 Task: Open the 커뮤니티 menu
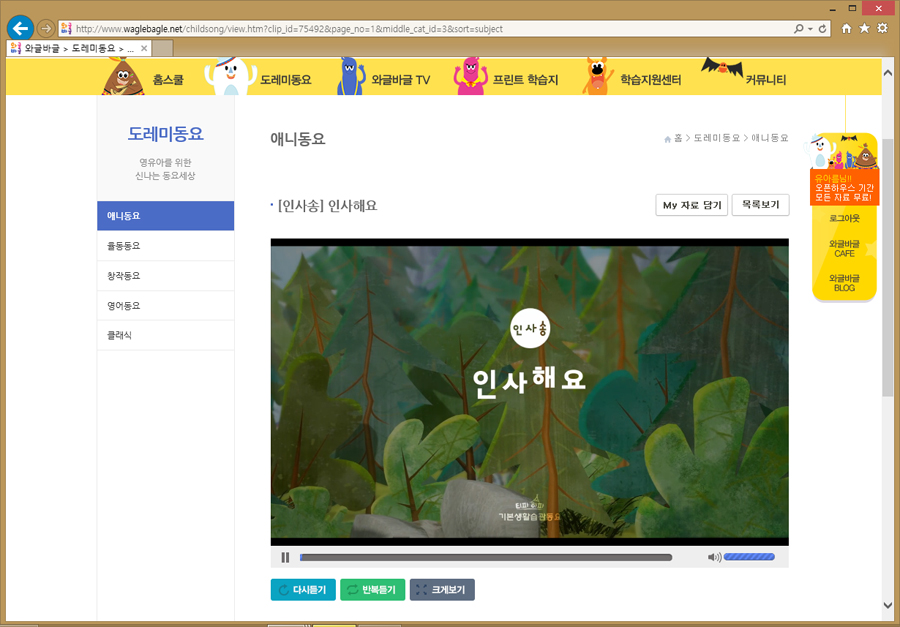point(766,80)
